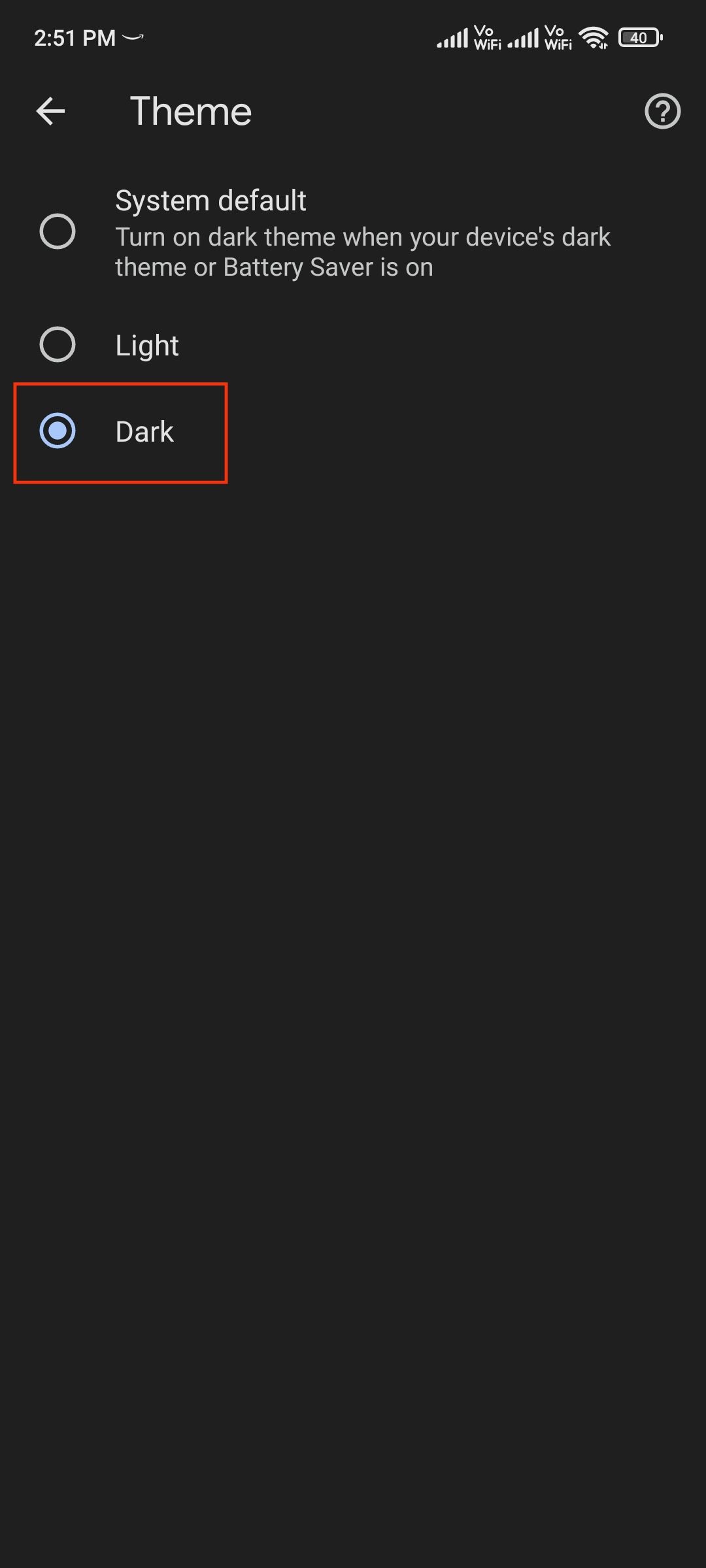Image resolution: width=706 pixels, height=1568 pixels.
Task: Tap the Amazon smile notification icon
Action: [x=133, y=38]
